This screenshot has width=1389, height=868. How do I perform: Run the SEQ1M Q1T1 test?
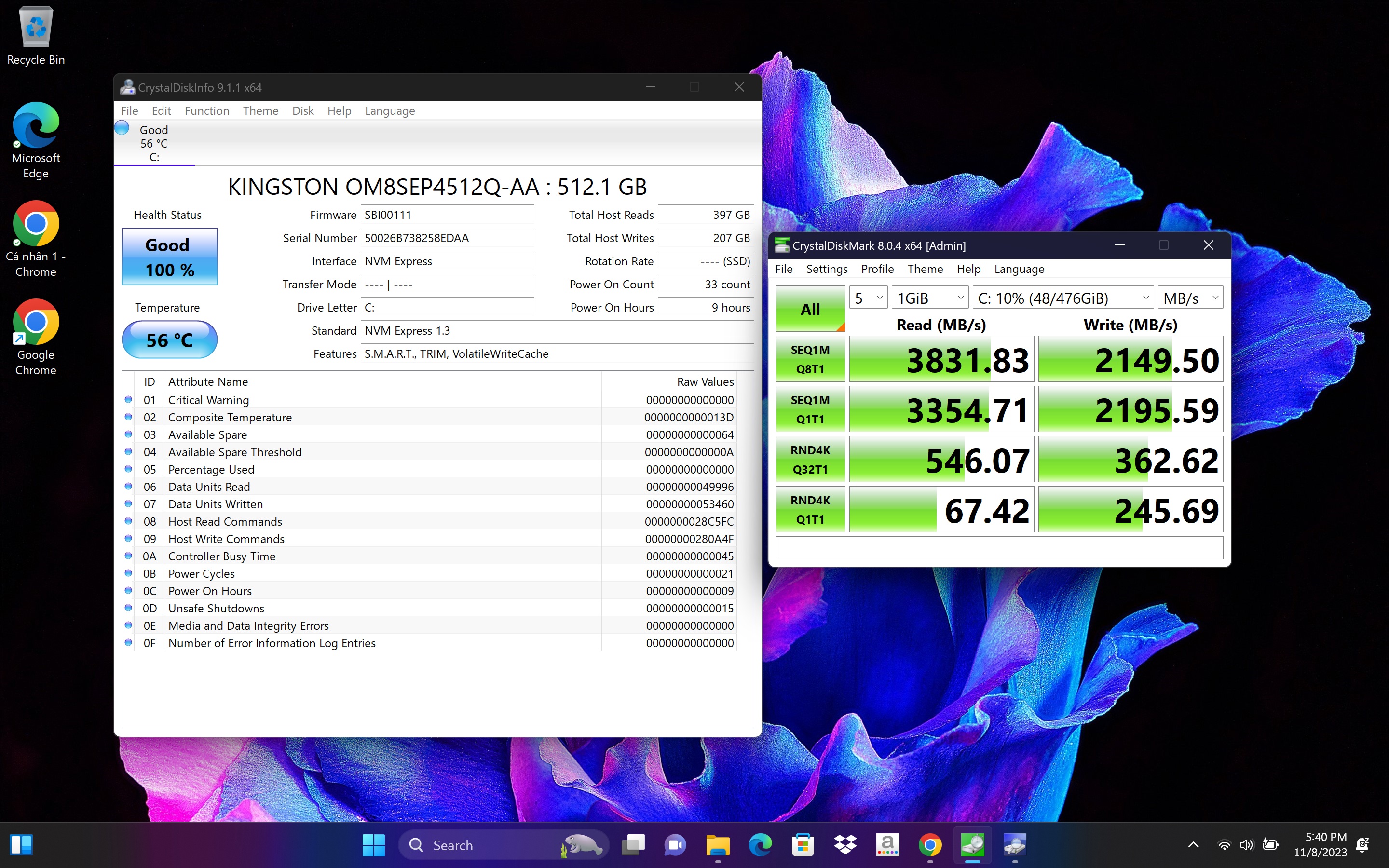coord(810,409)
